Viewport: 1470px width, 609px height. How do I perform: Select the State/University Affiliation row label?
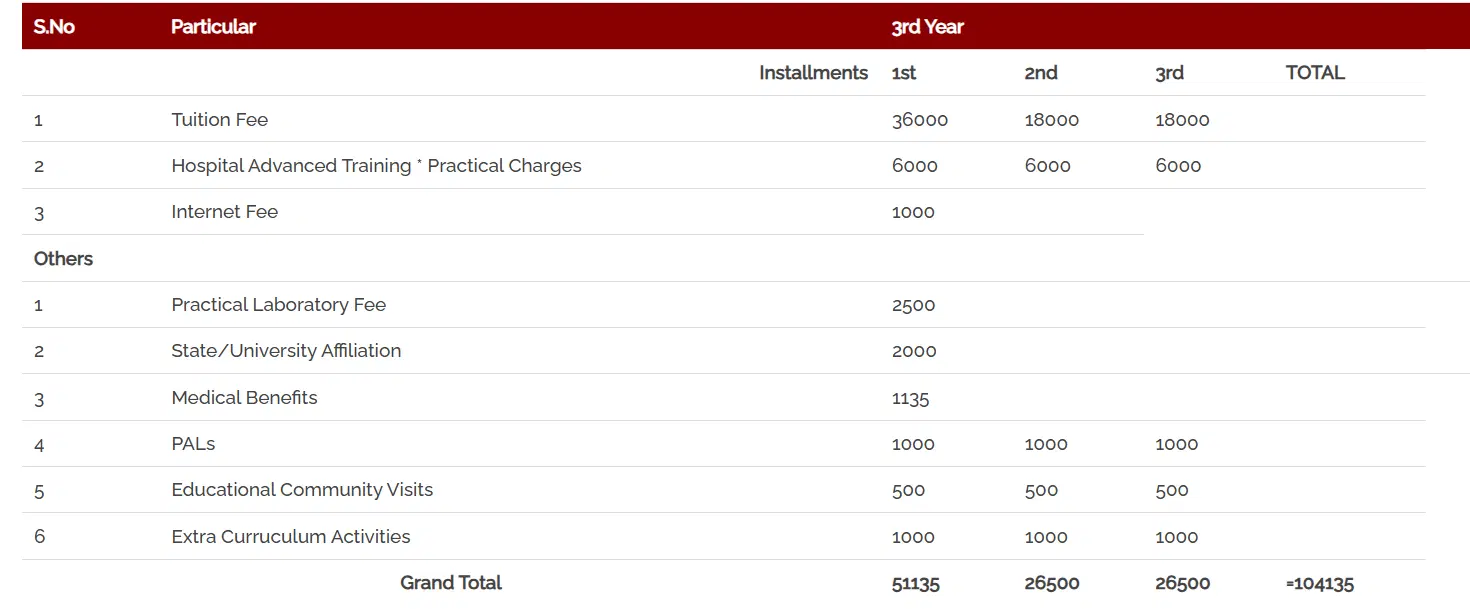click(x=286, y=351)
